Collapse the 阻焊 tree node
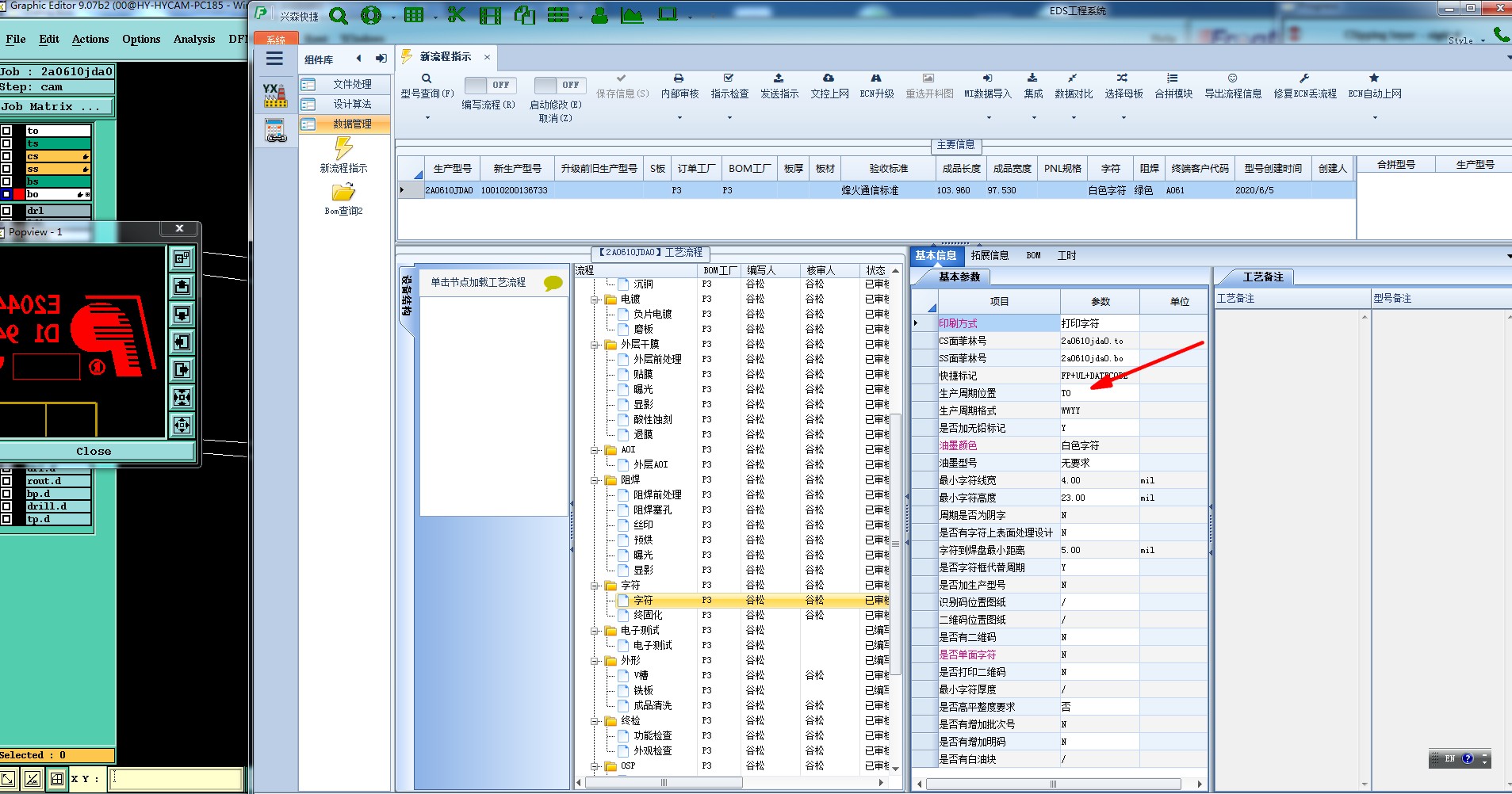Screen dimensions: 1512x794 [595, 480]
